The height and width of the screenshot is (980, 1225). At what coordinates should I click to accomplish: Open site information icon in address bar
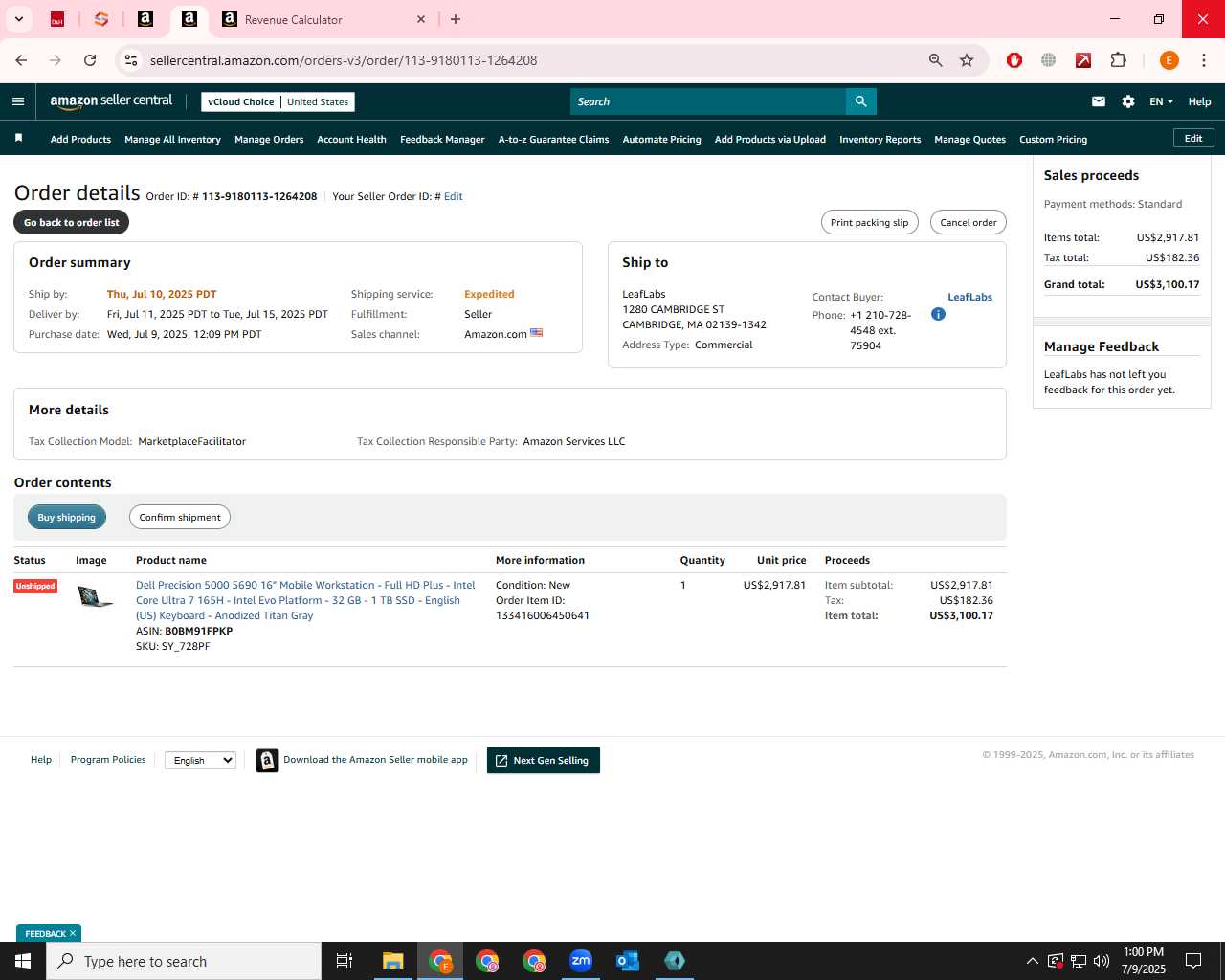[131, 60]
